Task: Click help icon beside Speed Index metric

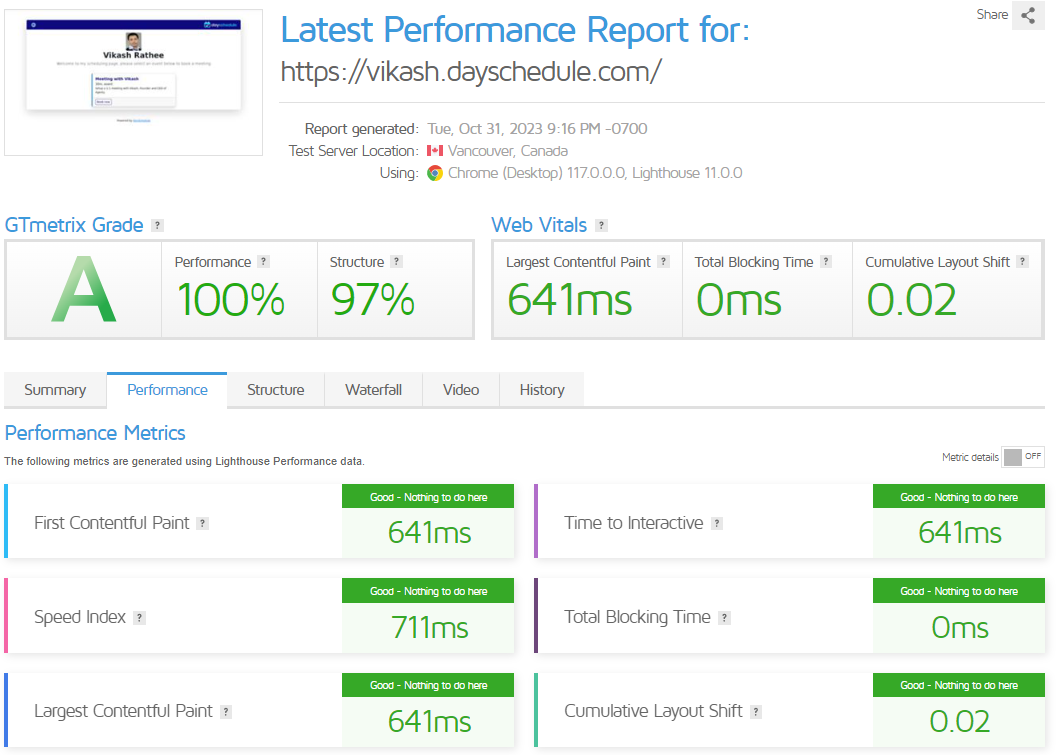Action: coord(139,617)
